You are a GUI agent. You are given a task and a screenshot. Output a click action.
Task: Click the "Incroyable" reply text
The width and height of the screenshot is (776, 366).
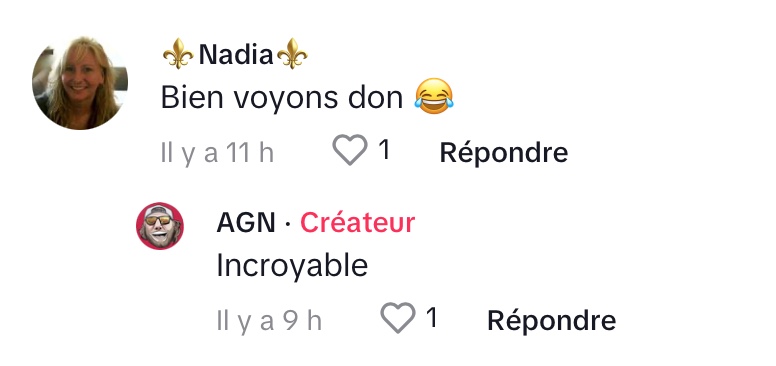click(292, 266)
